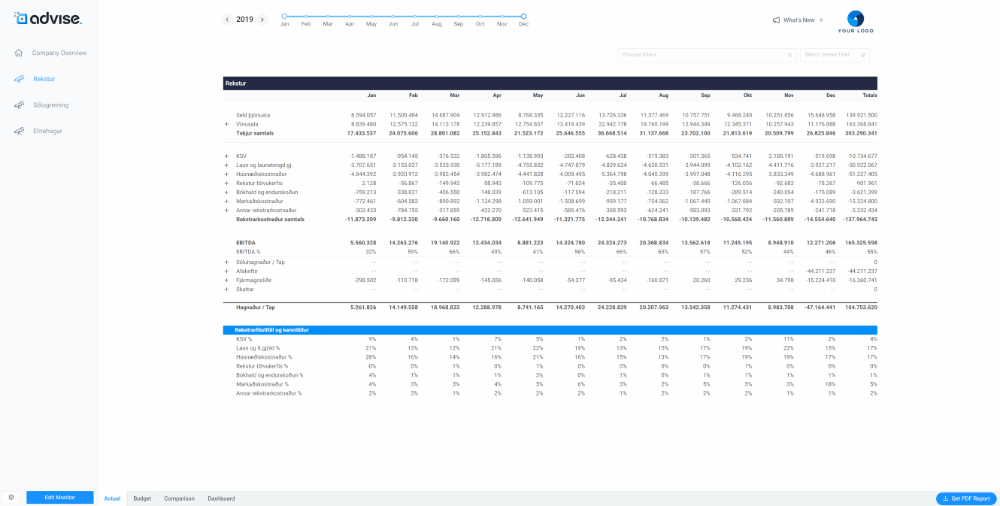Screen dimensions: 1000x506
Task: Click the Edit Monitor button
Action: pyautogui.click(x=60, y=497)
